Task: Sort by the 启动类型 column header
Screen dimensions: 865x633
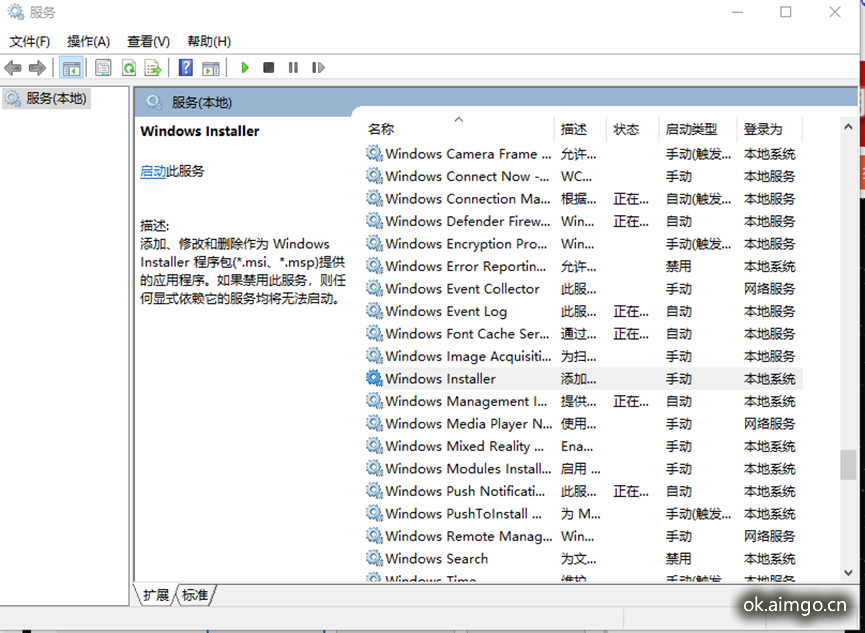Action: [x=698, y=129]
